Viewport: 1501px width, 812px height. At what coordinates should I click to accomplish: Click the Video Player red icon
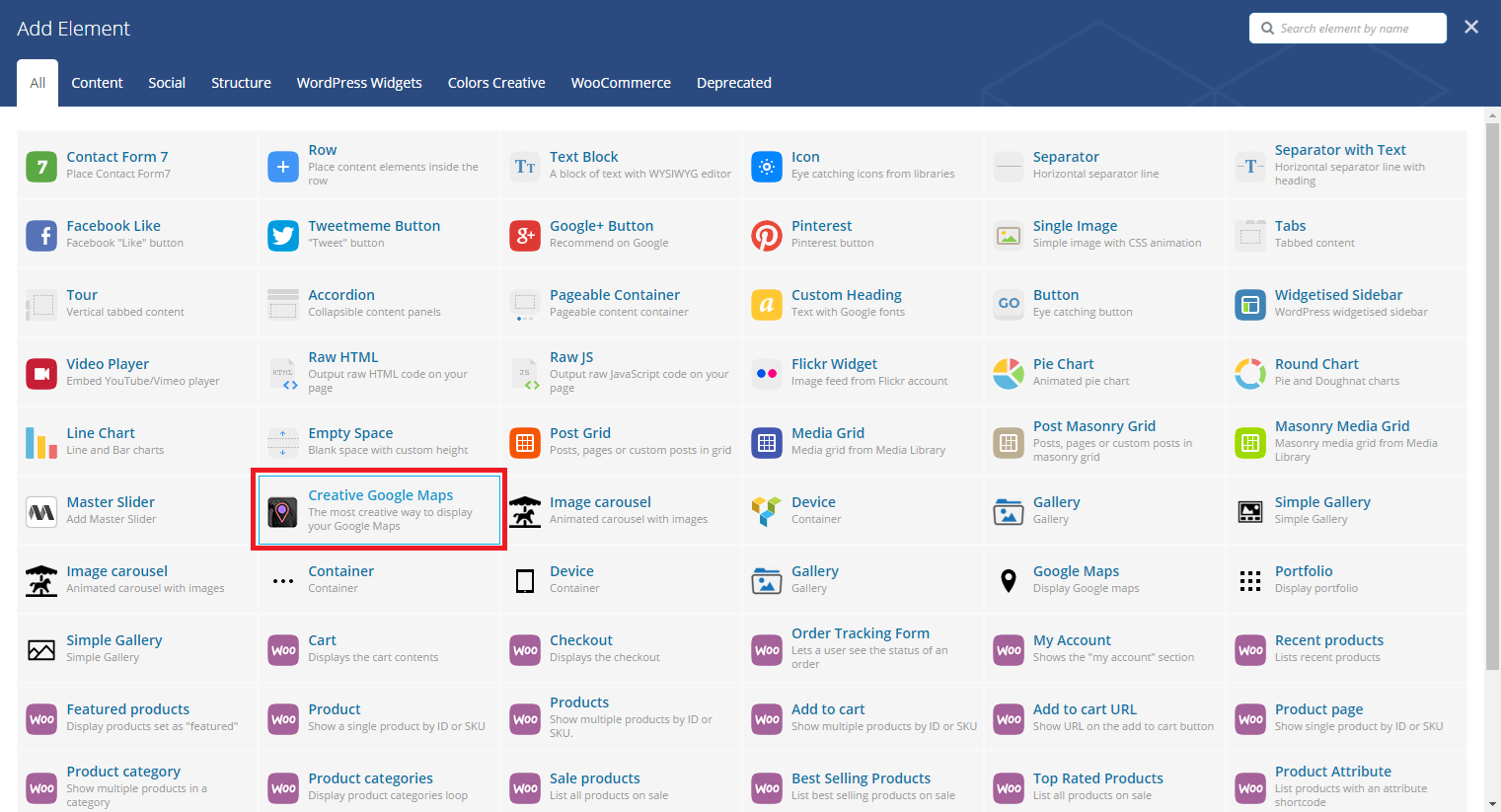(41, 374)
